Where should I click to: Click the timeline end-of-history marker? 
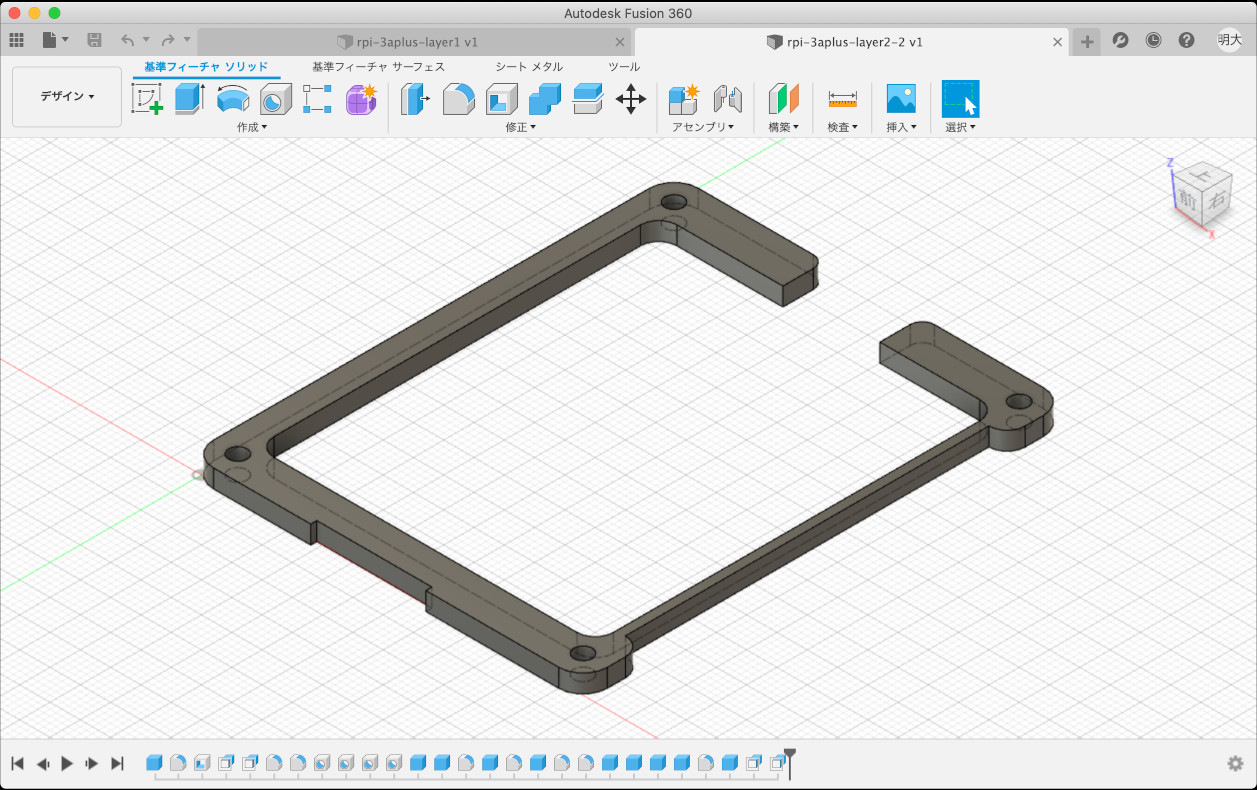tap(790, 762)
